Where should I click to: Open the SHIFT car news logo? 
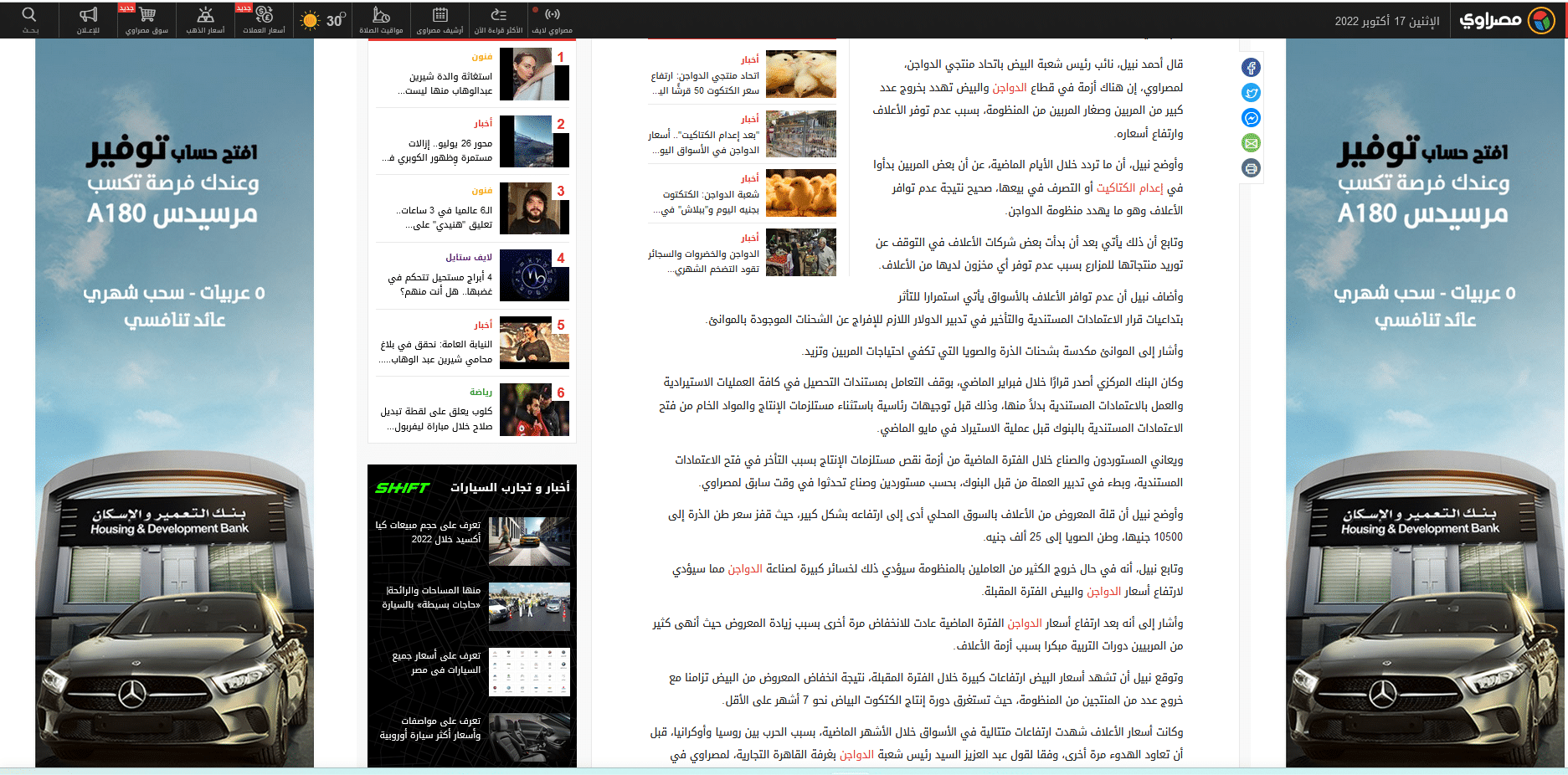pyautogui.click(x=402, y=488)
